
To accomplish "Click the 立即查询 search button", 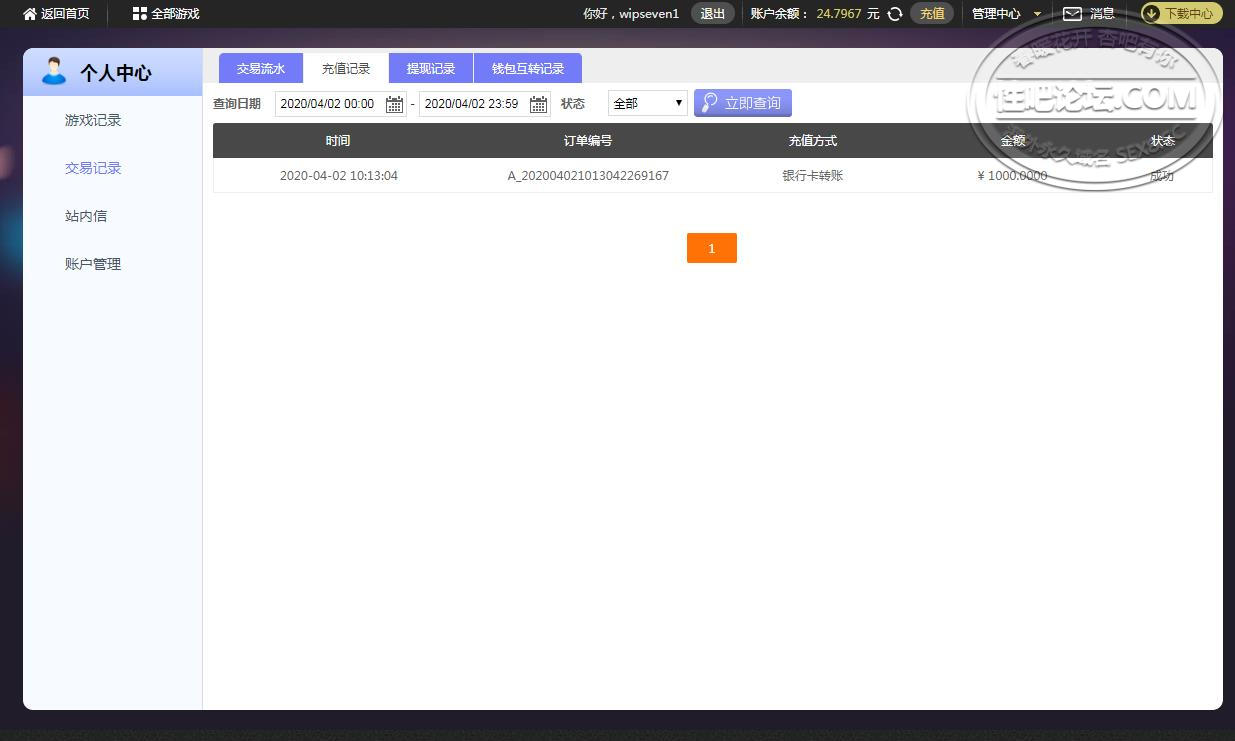I will (x=743, y=103).
